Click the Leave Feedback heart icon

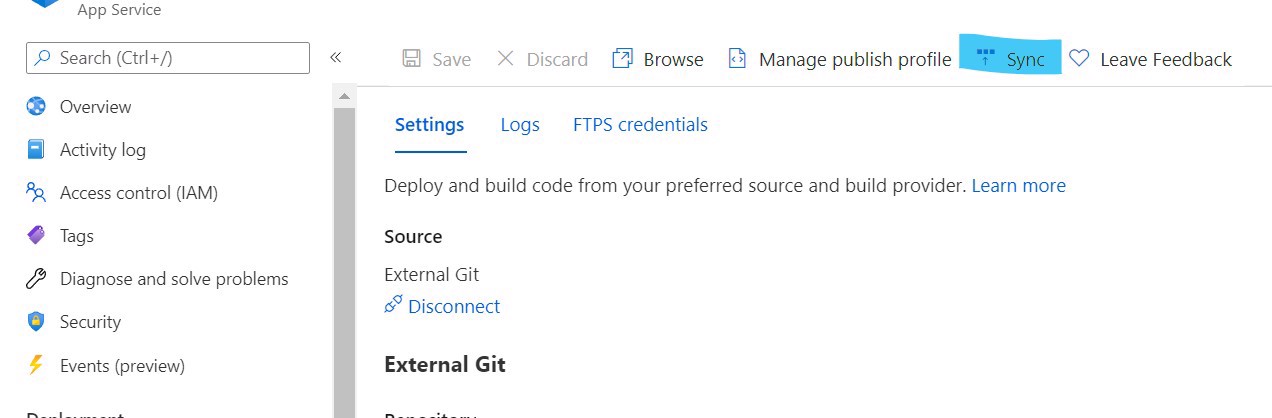(x=1078, y=59)
